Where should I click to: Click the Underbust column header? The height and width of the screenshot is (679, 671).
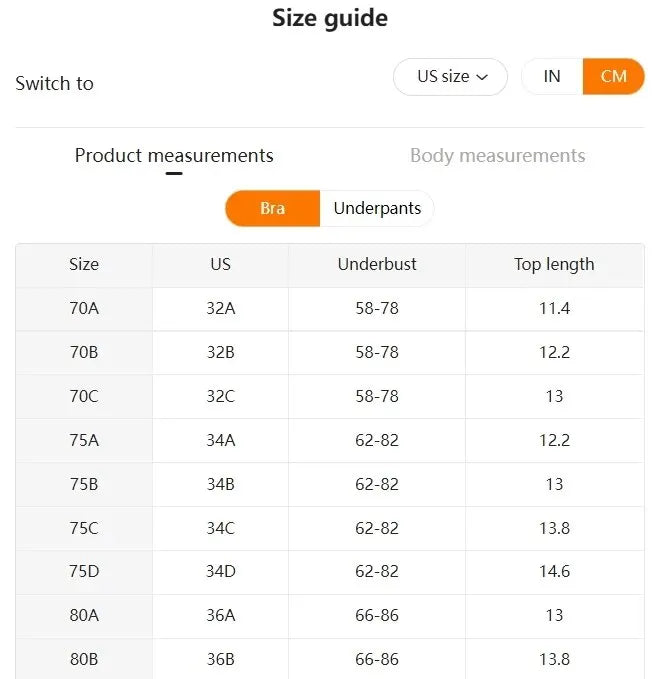[x=377, y=265]
